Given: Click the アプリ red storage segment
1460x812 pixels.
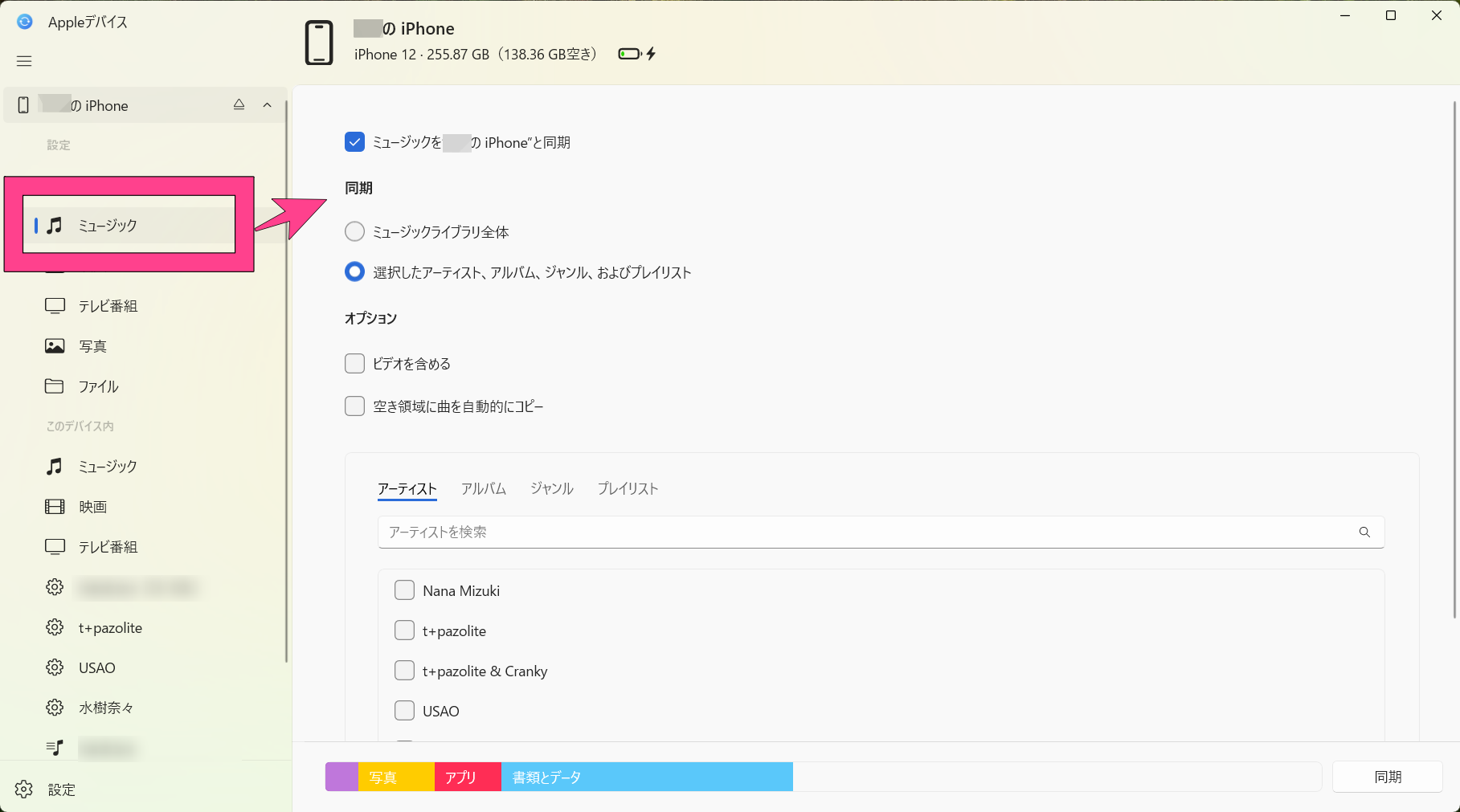Looking at the screenshot, I should click(x=468, y=777).
